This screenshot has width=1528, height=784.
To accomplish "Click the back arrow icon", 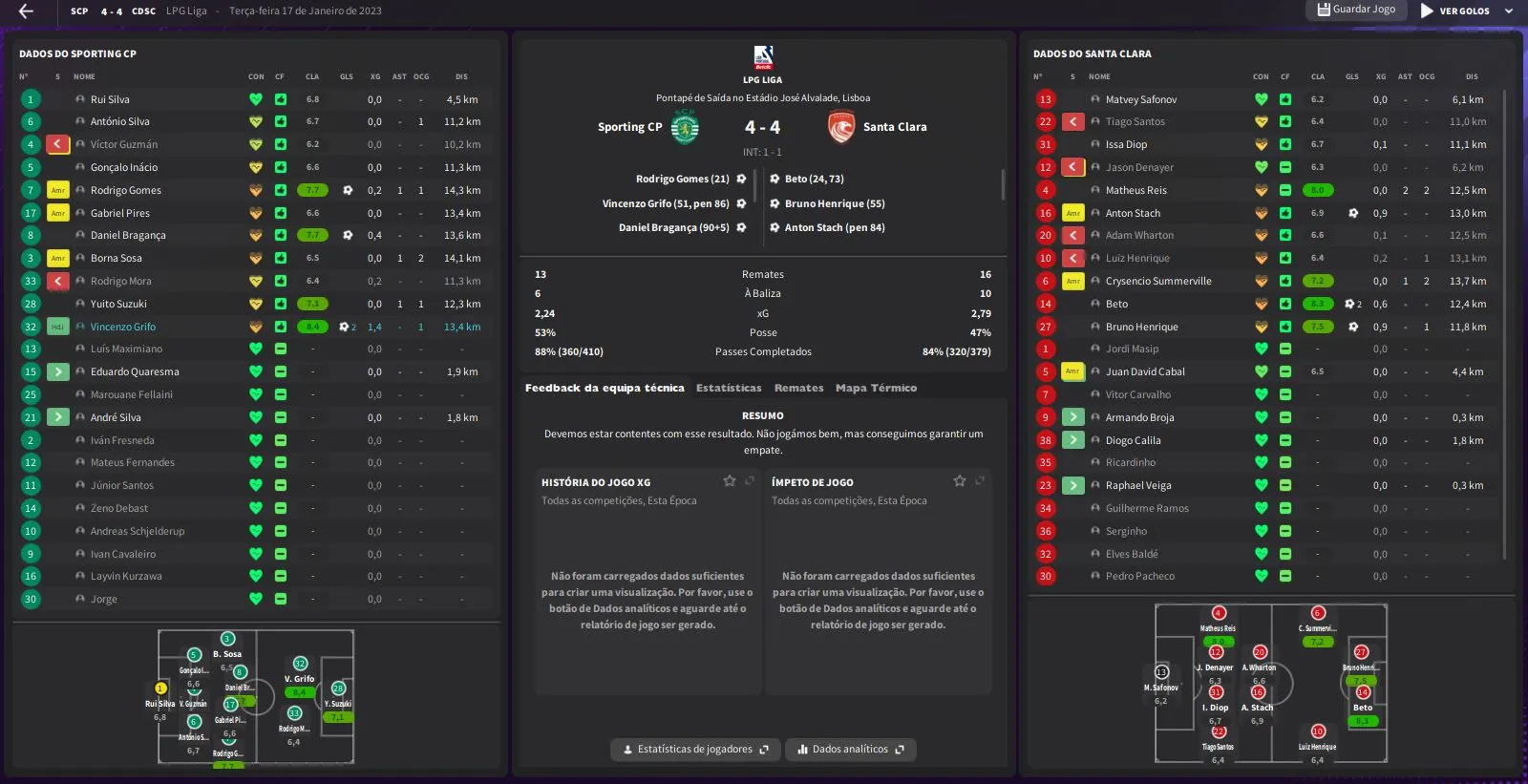I will tap(26, 11).
